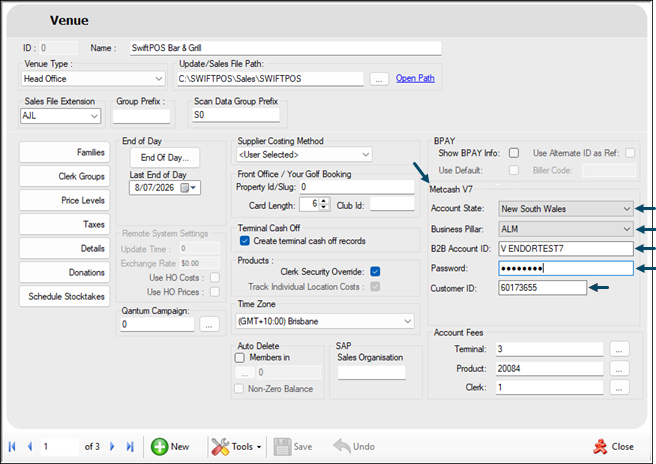Image resolution: width=656 pixels, height=464 pixels.
Task: Click the SAP Sales Organisation field
Action: tap(372, 372)
